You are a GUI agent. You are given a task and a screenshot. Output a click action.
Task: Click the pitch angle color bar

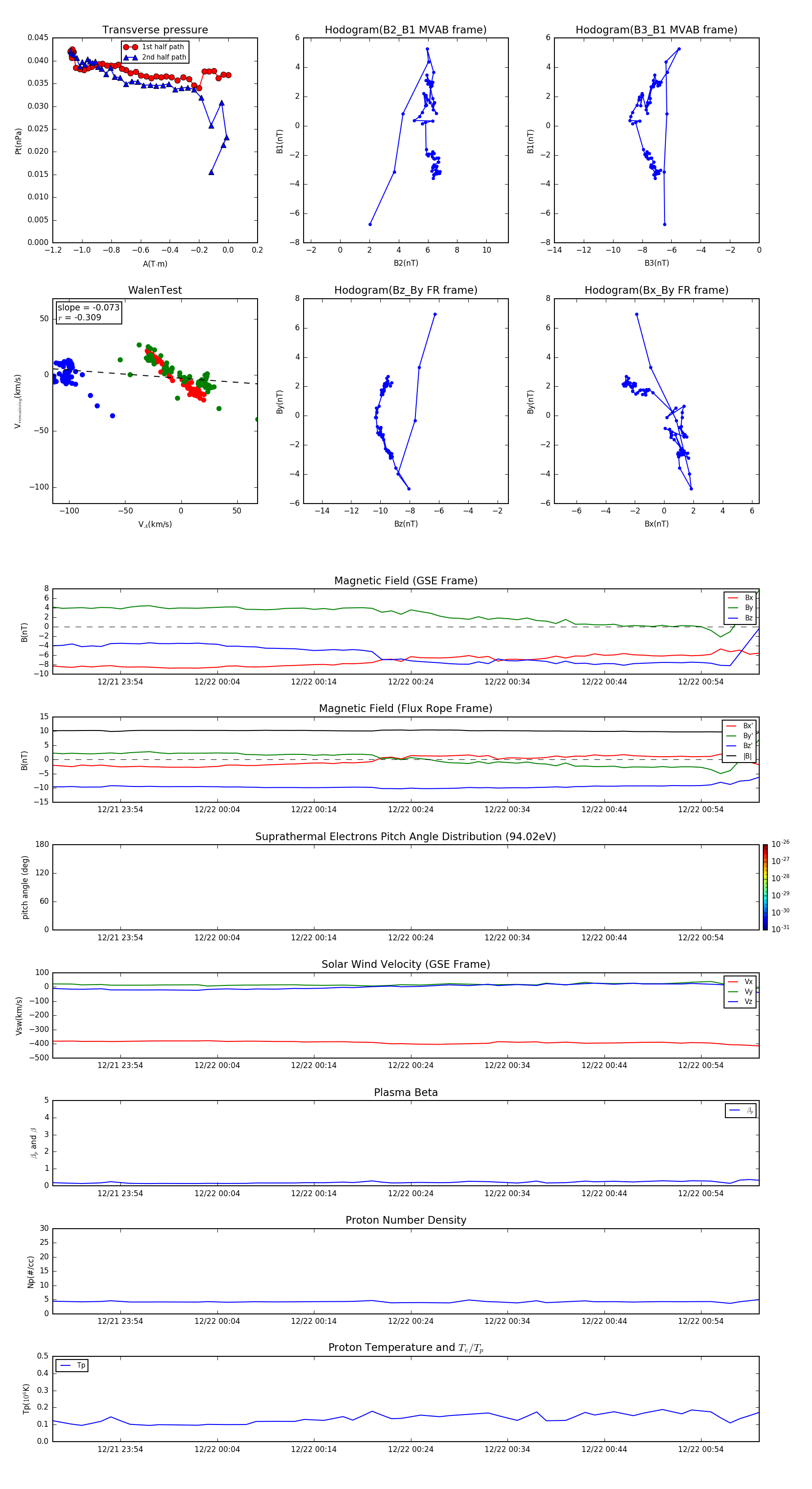pos(765,887)
